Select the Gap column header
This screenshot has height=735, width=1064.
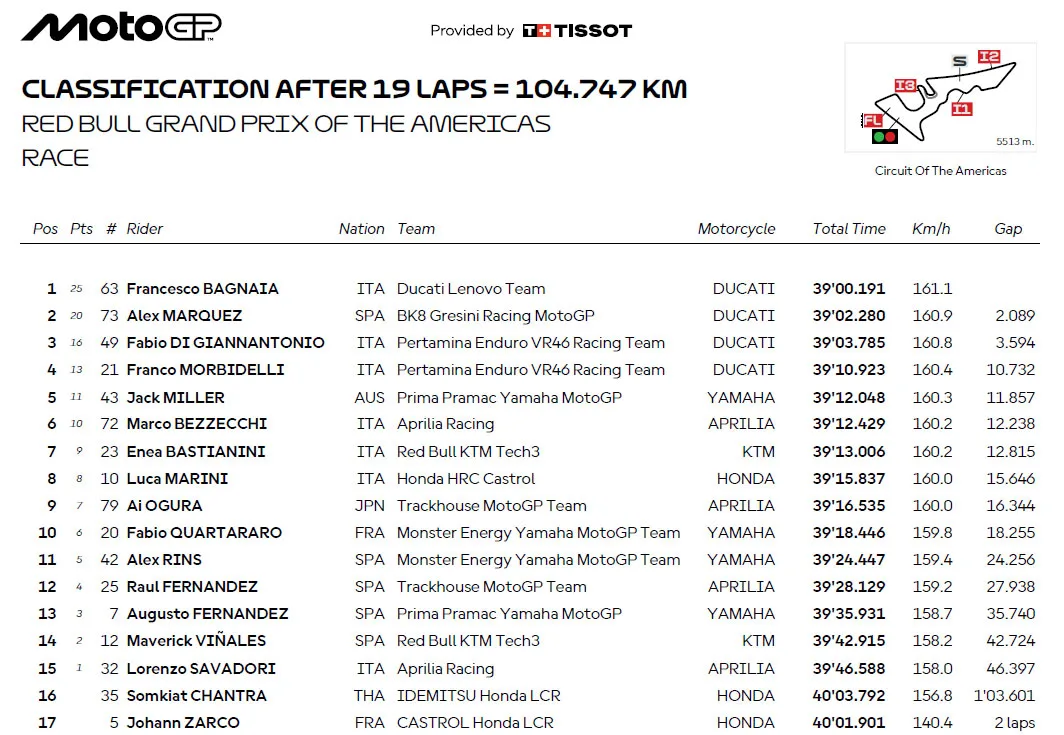point(1008,229)
